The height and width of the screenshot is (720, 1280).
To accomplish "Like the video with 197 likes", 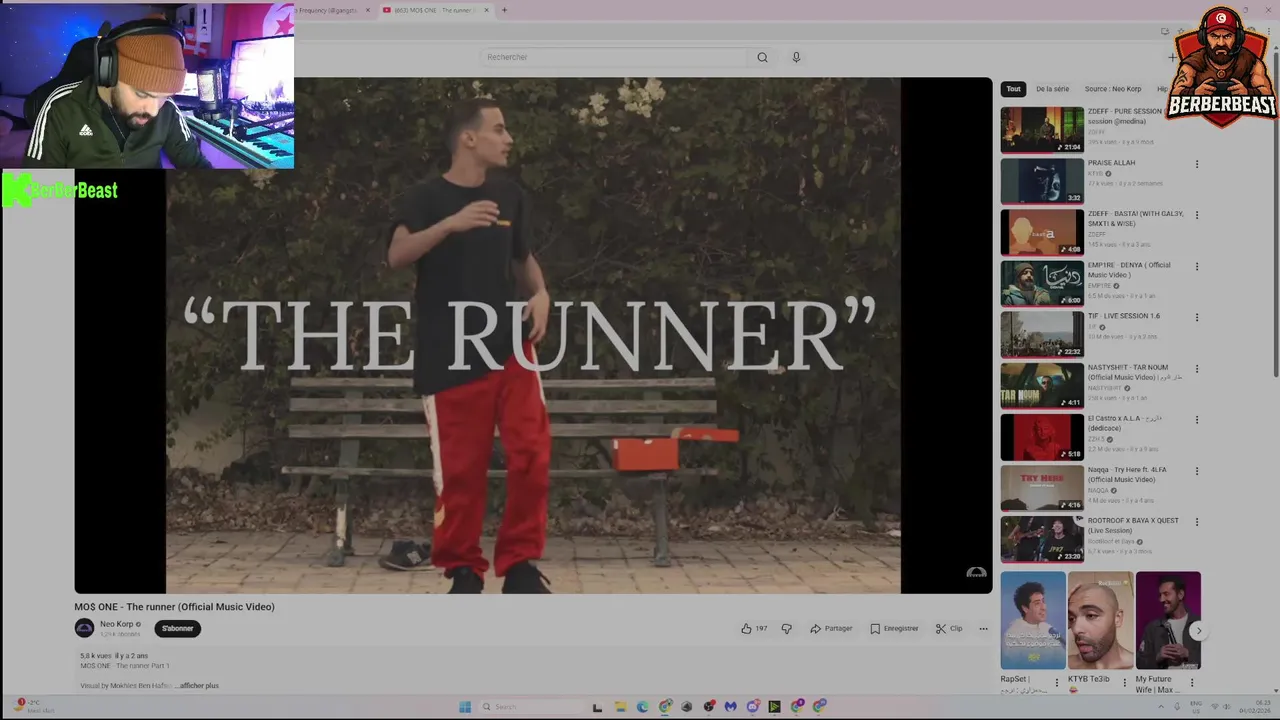I will [x=754, y=628].
